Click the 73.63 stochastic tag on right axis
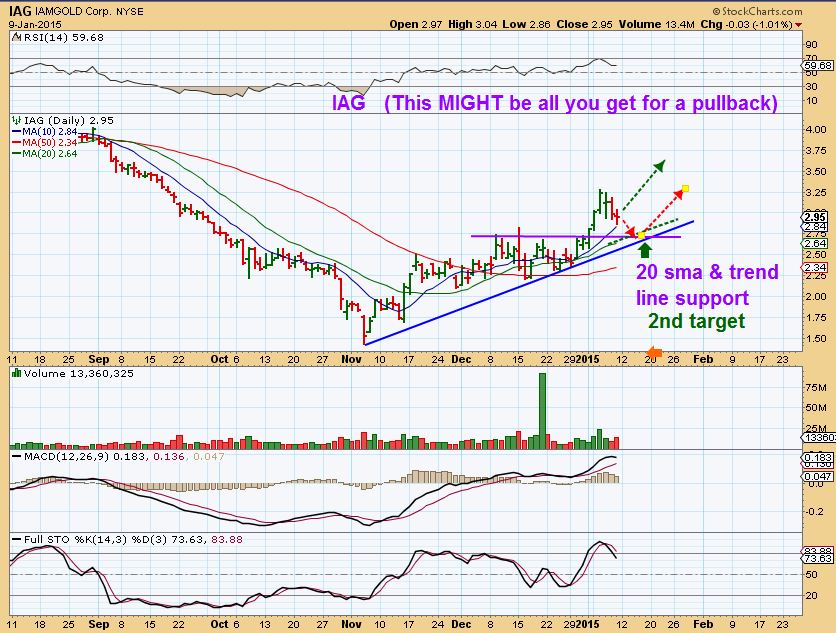The height and width of the screenshot is (633, 836). coord(818,558)
